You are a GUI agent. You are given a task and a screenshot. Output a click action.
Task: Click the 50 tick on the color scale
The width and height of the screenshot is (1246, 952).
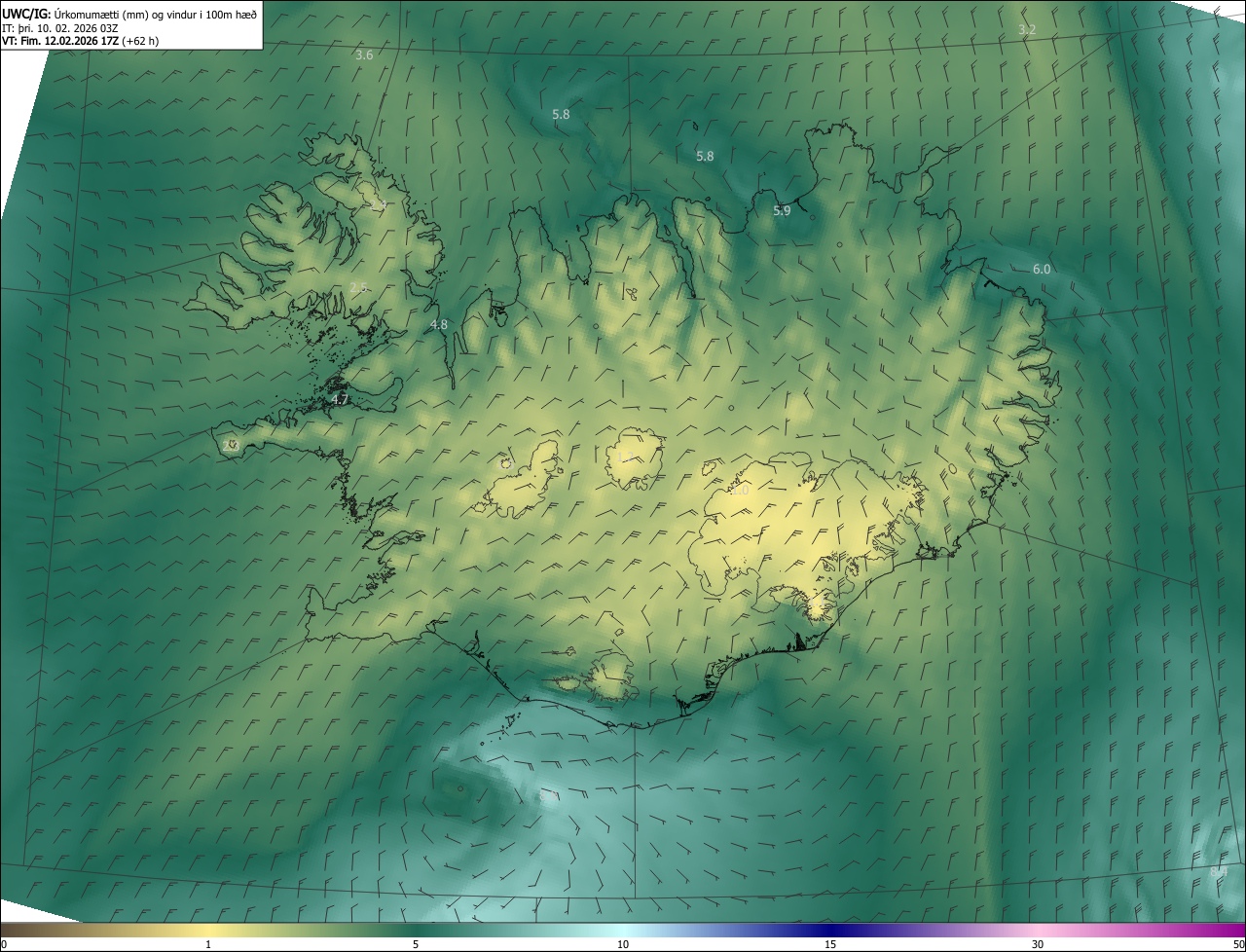click(x=1238, y=945)
